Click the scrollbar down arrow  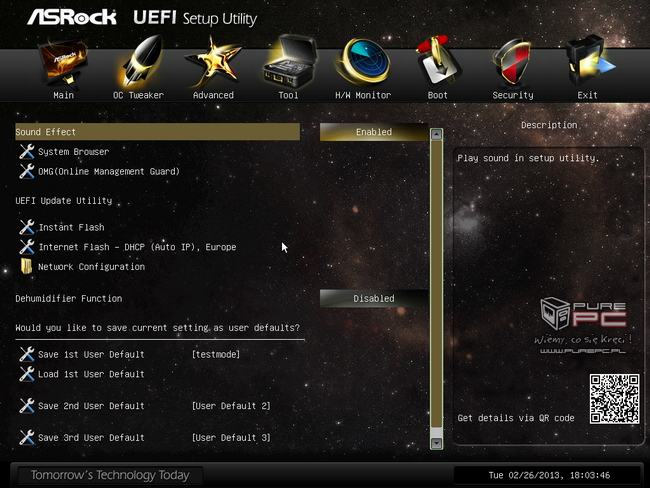point(437,443)
